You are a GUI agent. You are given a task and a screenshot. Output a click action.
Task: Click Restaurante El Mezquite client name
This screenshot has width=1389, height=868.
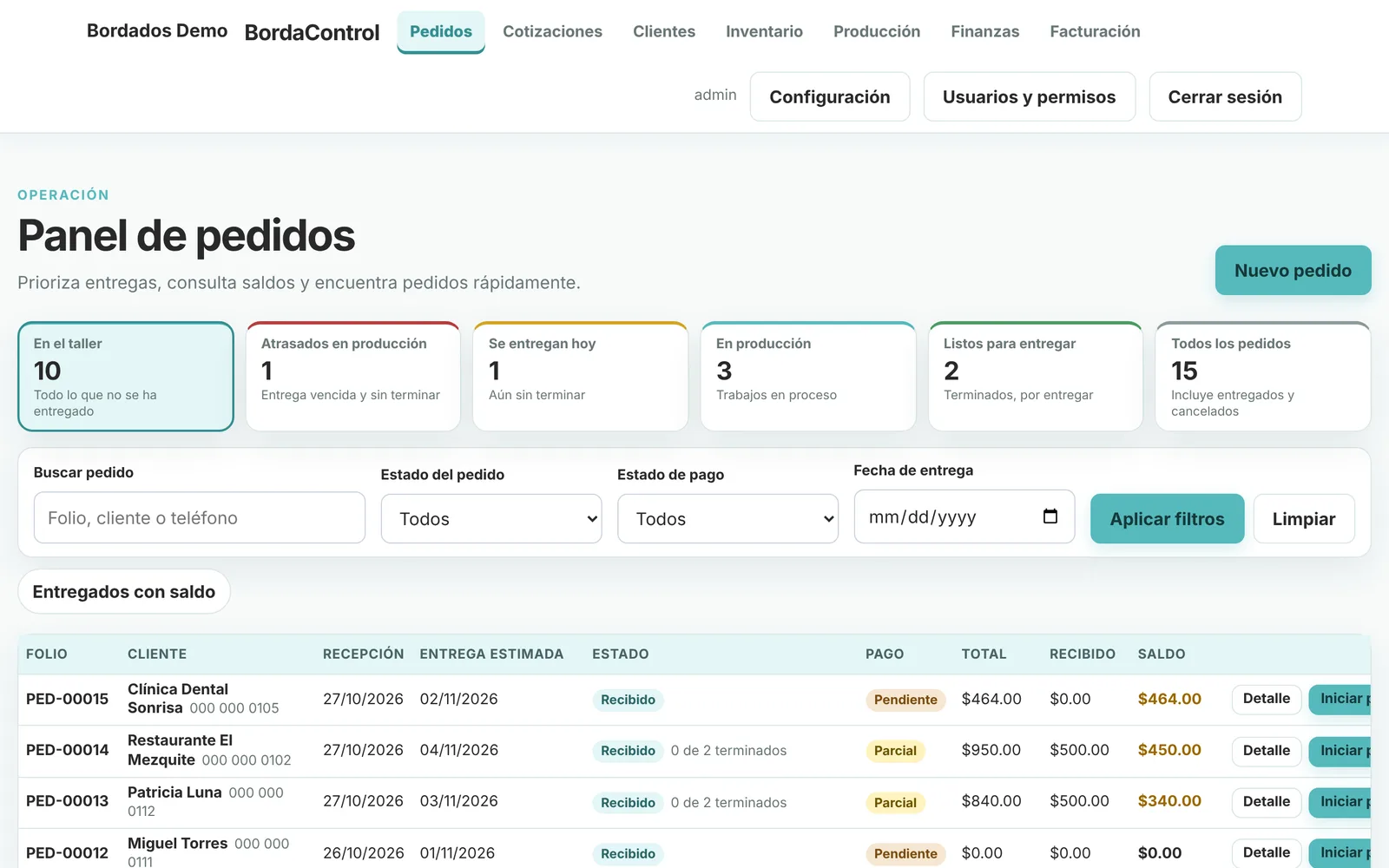[181, 750]
